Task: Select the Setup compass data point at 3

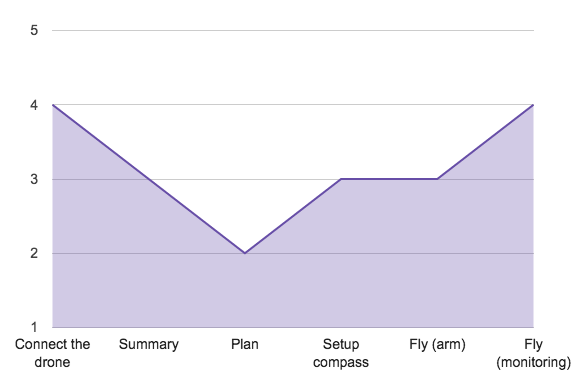Action: (x=341, y=179)
